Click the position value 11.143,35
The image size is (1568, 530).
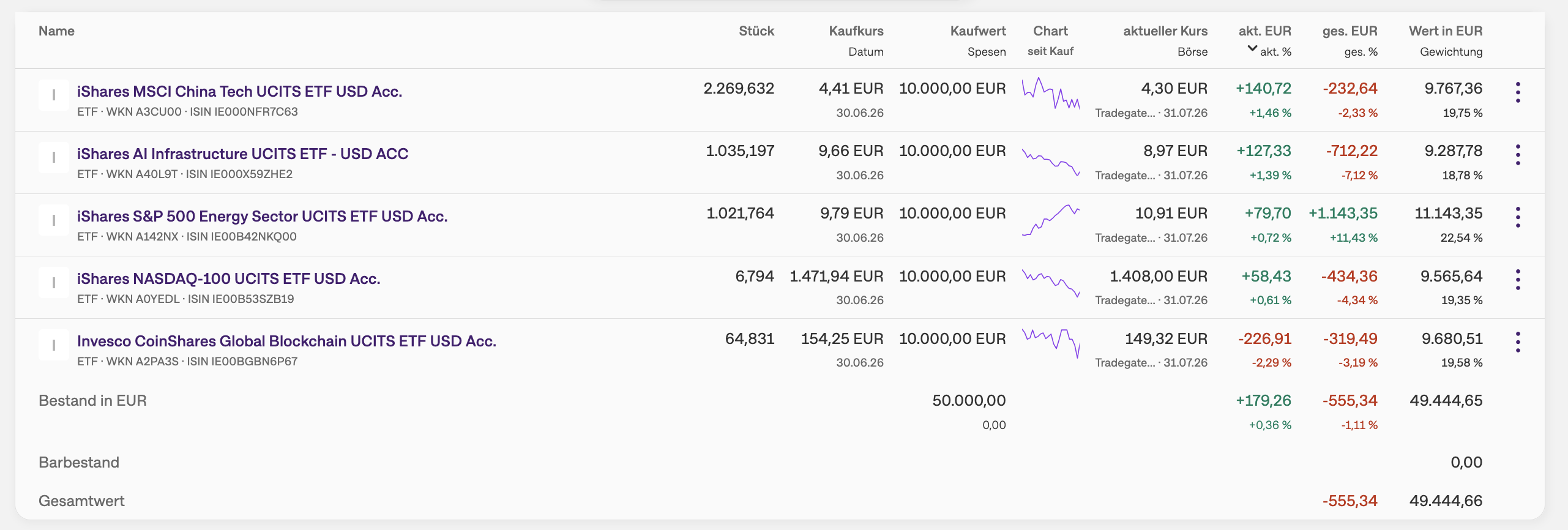pyautogui.click(x=1449, y=214)
